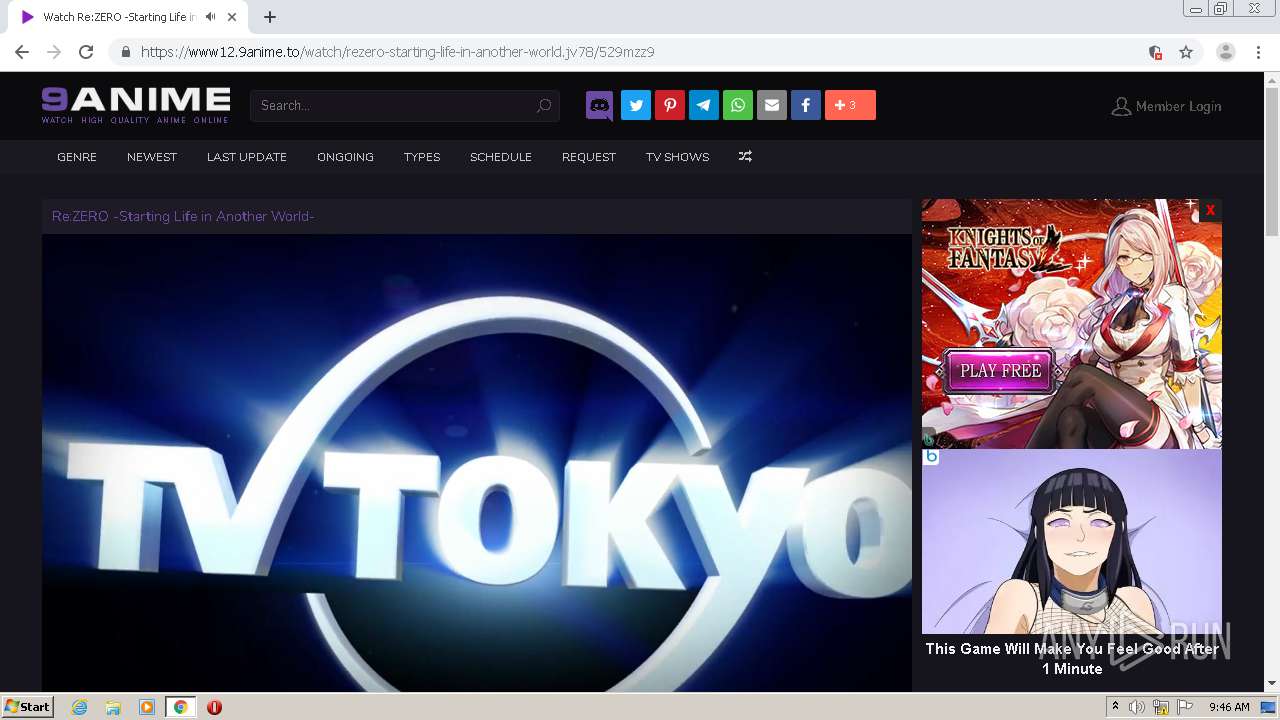This screenshot has width=1280, height=720.
Task: Click the Member Login link
Action: (x=1166, y=106)
